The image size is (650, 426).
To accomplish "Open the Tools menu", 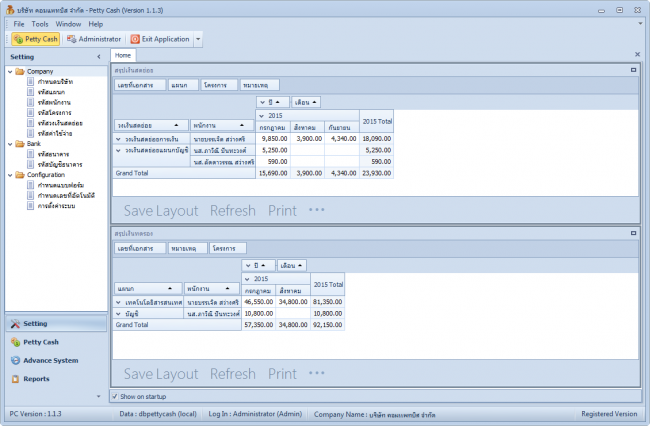I will (40, 24).
